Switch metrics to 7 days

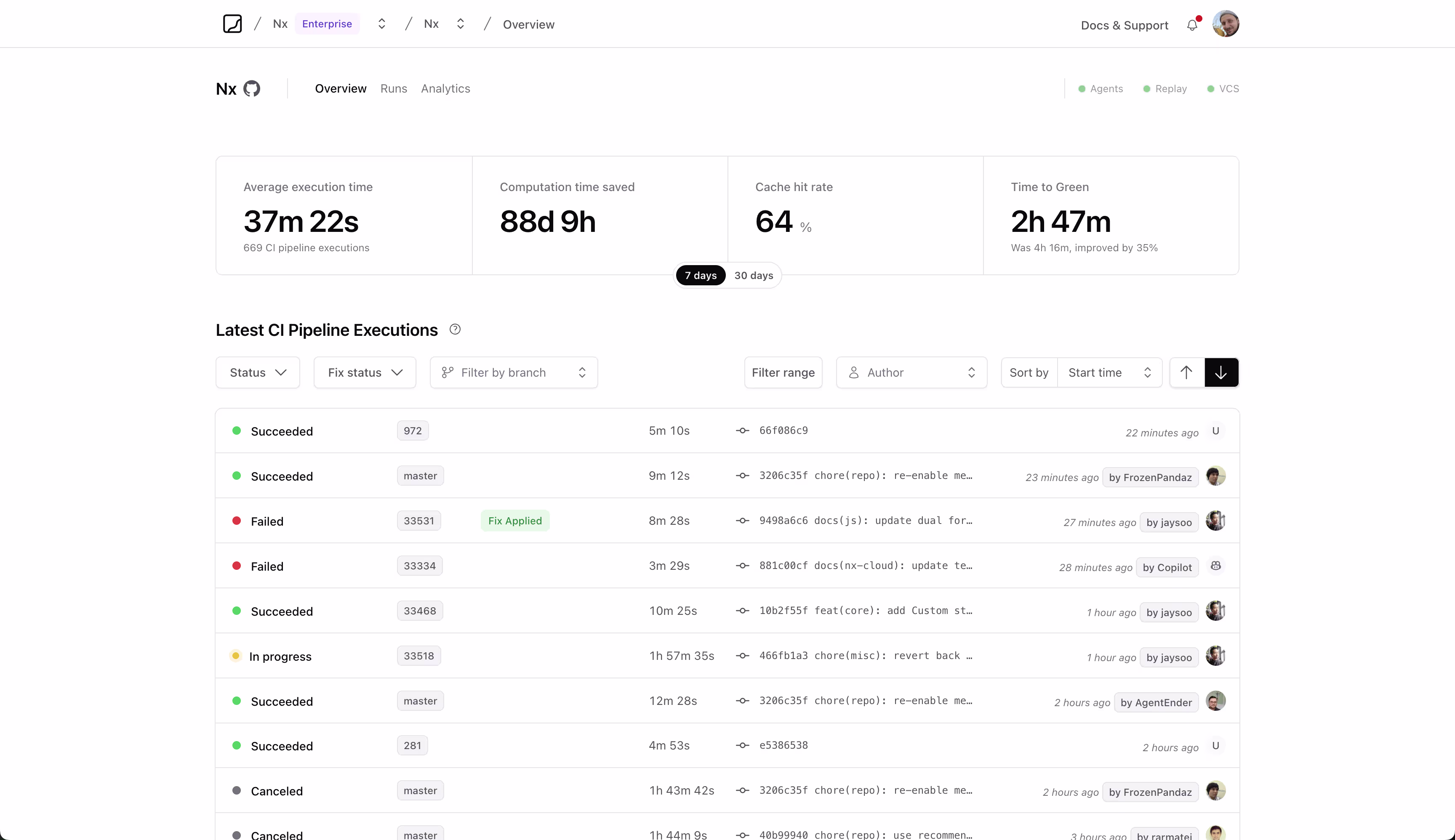pos(701,275)
